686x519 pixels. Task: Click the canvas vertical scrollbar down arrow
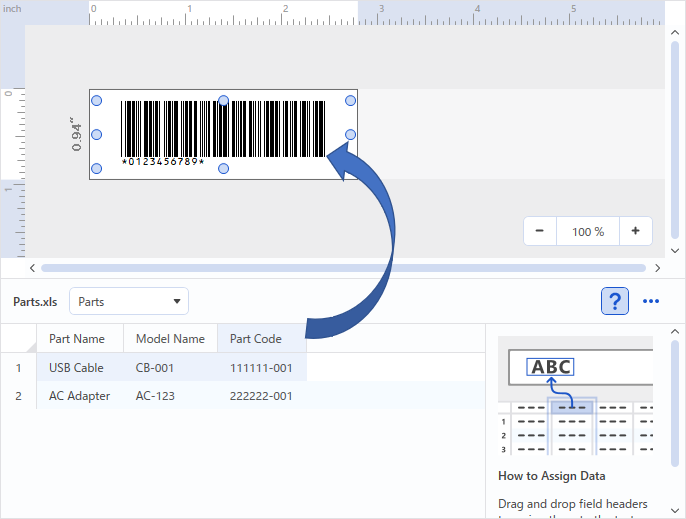tap(676, 251)
